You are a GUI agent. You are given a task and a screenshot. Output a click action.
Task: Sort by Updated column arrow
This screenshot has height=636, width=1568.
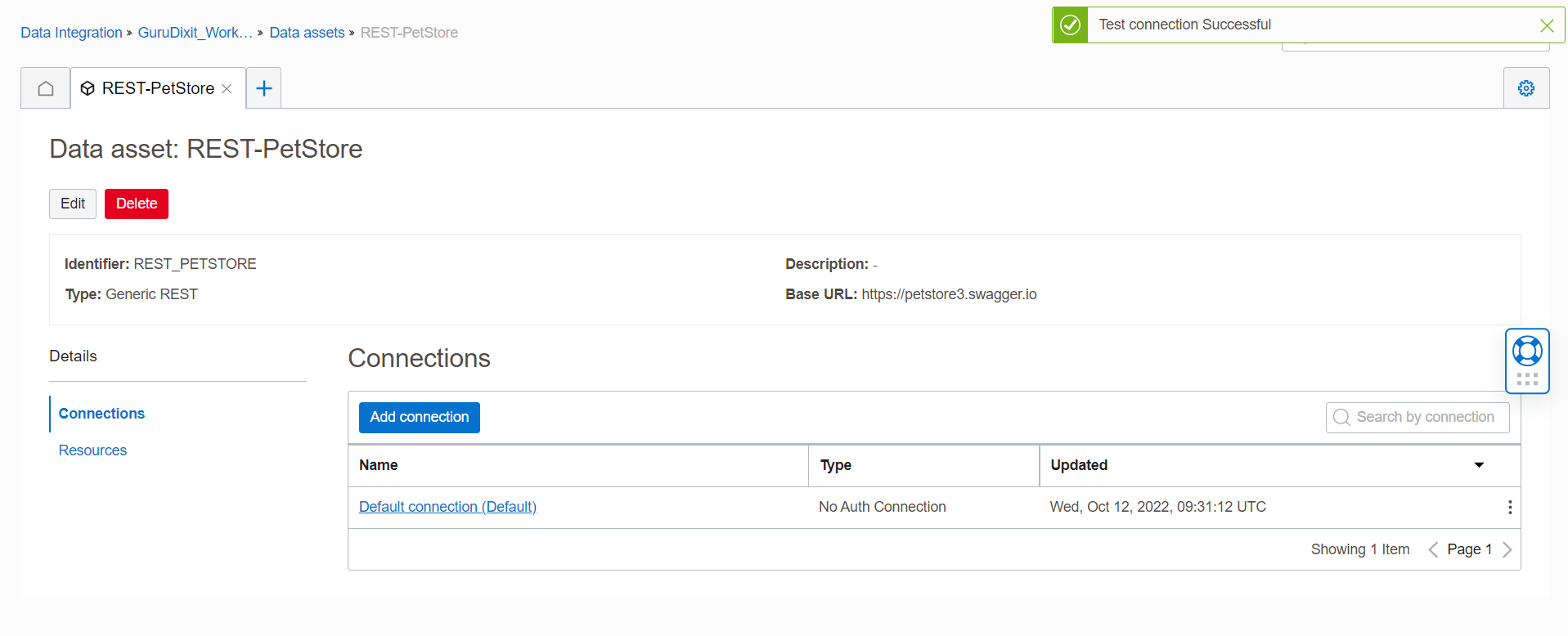click(1479, 465)
